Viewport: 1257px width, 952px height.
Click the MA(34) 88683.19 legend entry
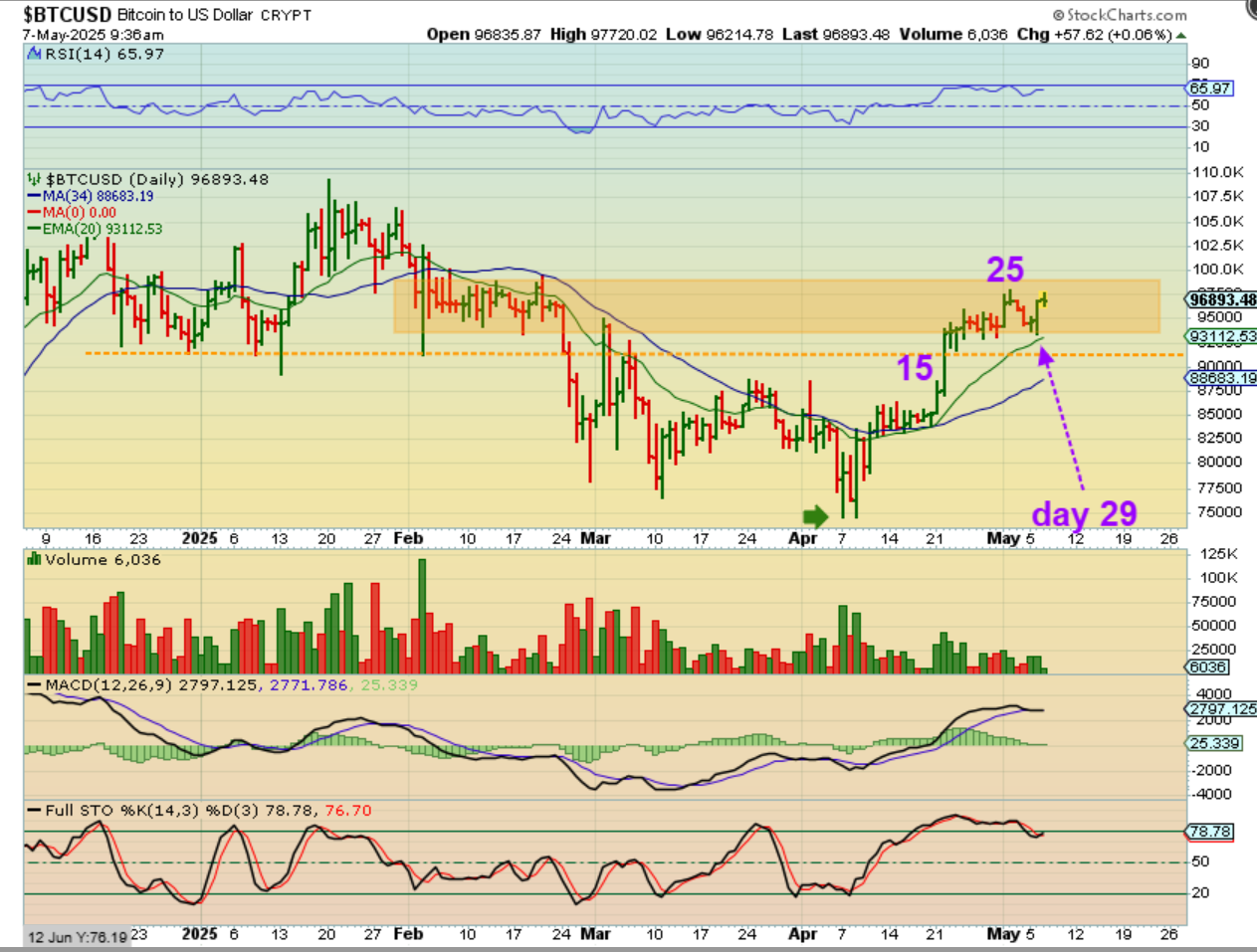(91, 196)
